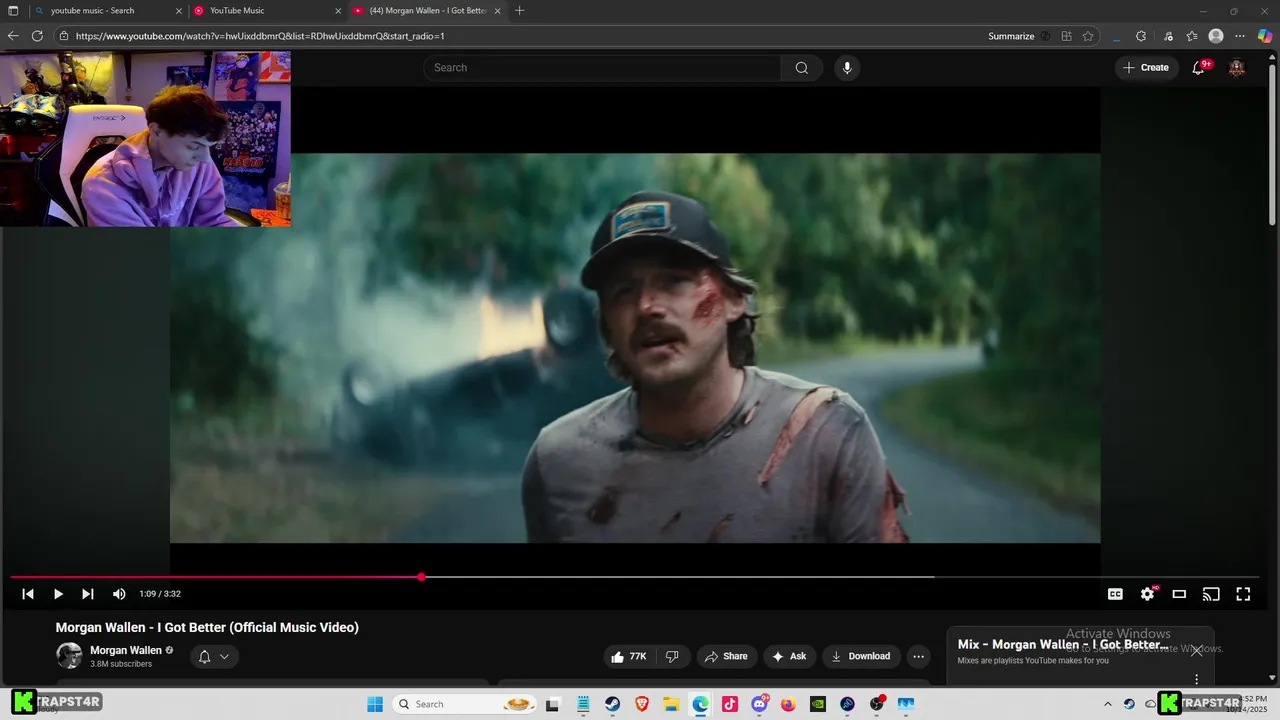1280x720 pixels.
Task: Close the Mix playlist panel
Action: click(1196, 650)
